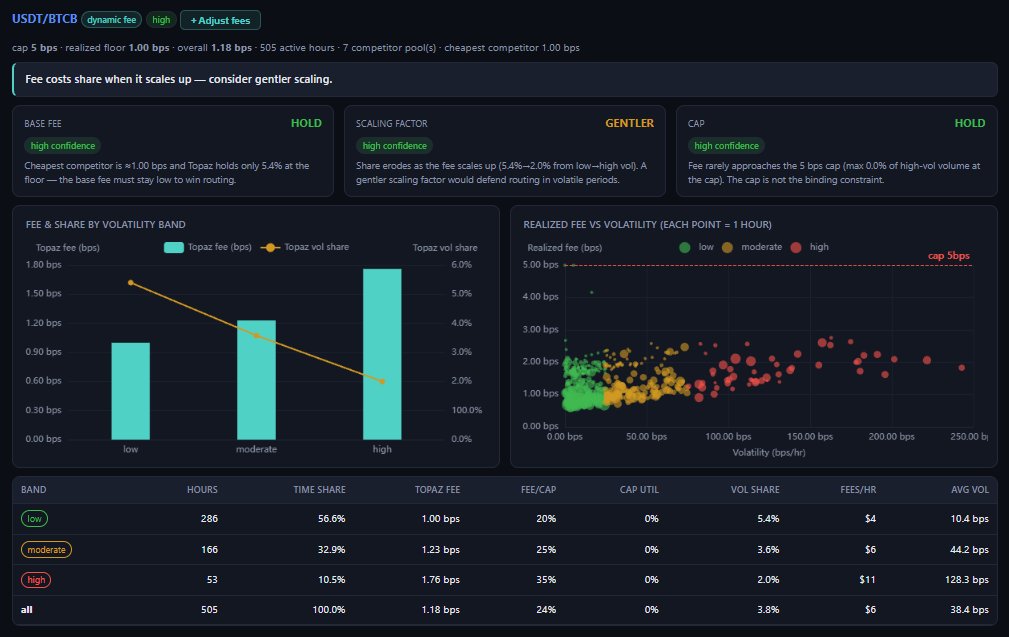Open the USDT/BTCB pair title link

[44, 19]
